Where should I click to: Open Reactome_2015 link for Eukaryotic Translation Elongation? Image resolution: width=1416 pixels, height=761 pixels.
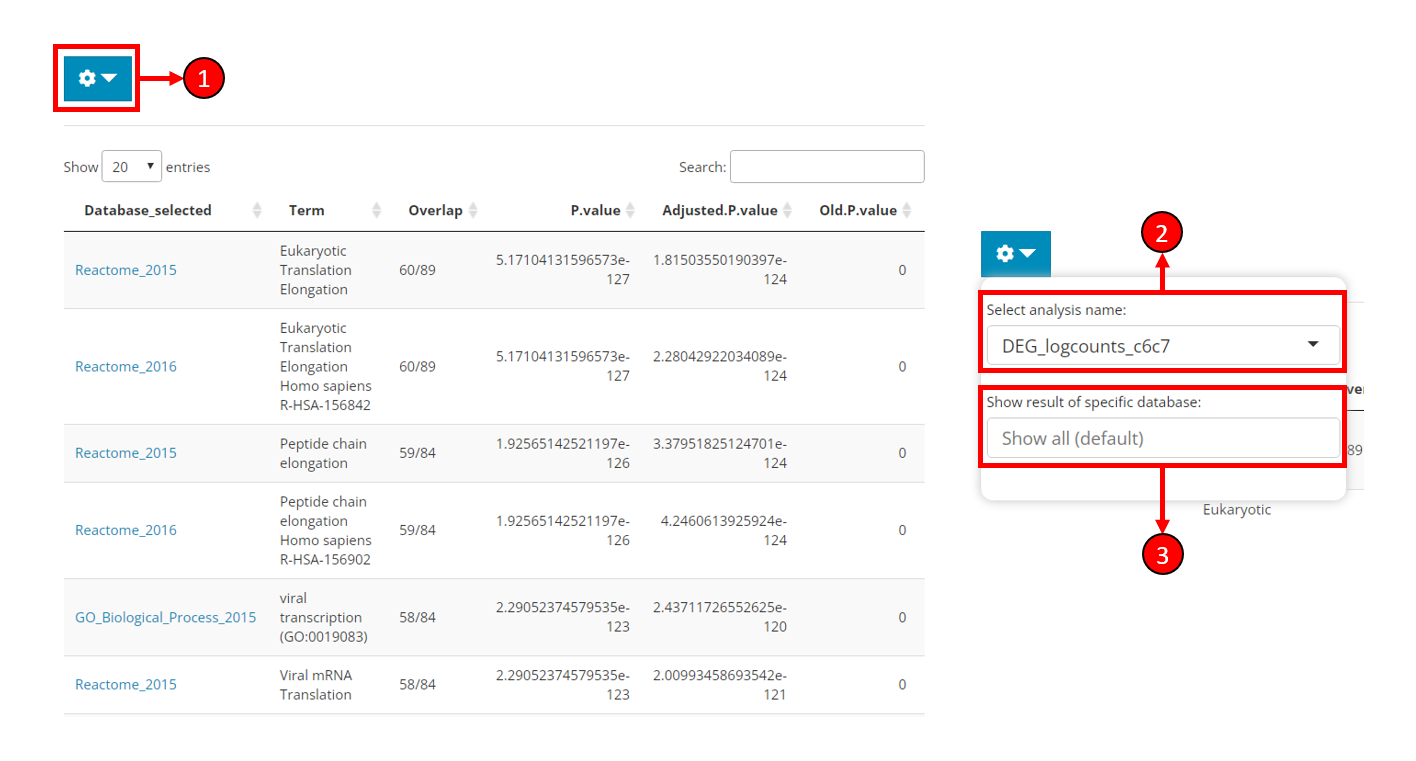[125, 270]
